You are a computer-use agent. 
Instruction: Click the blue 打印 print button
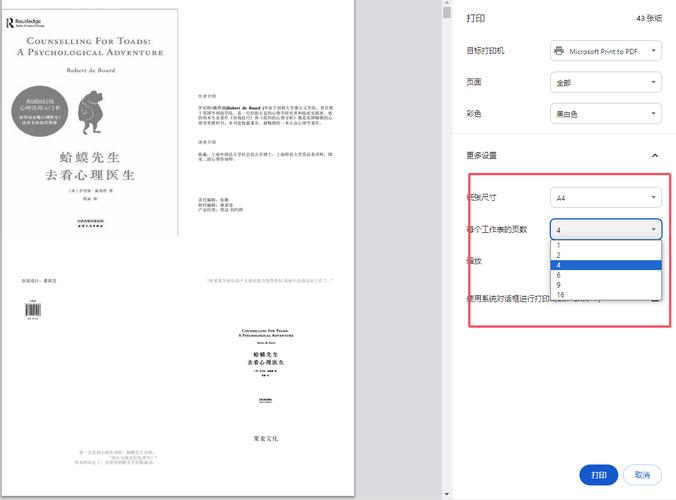[598, 475]
